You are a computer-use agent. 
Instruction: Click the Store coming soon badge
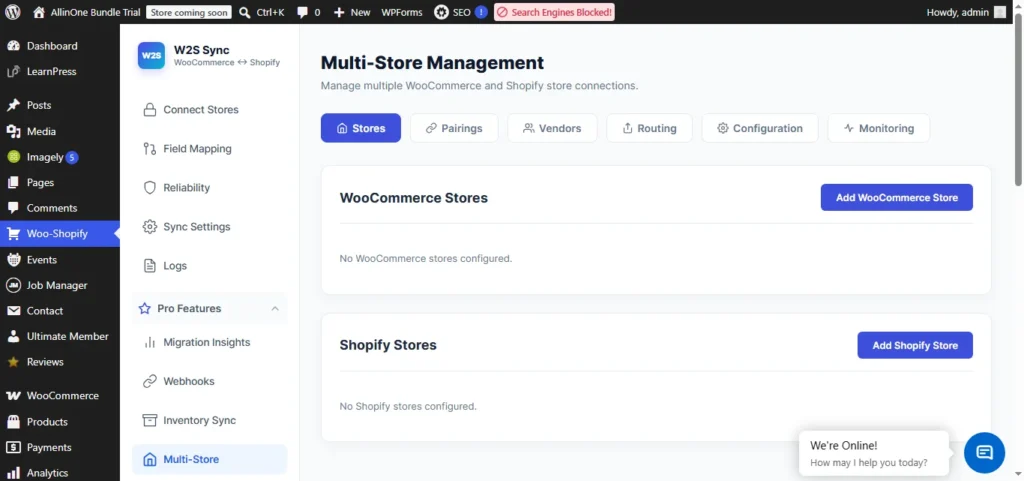[189, 12]
